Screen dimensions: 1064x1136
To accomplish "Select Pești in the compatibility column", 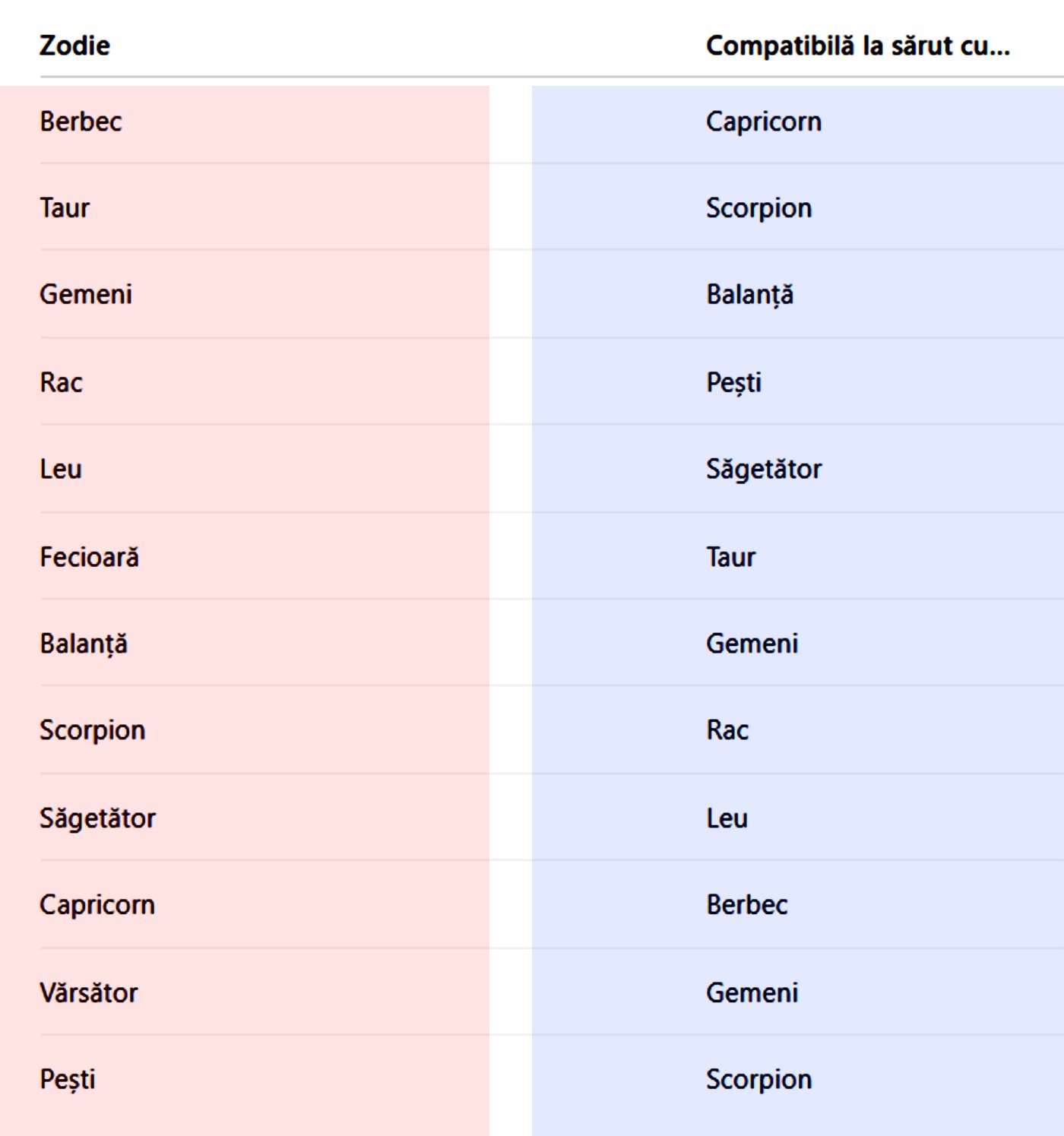I will click(x=733, y=382).
